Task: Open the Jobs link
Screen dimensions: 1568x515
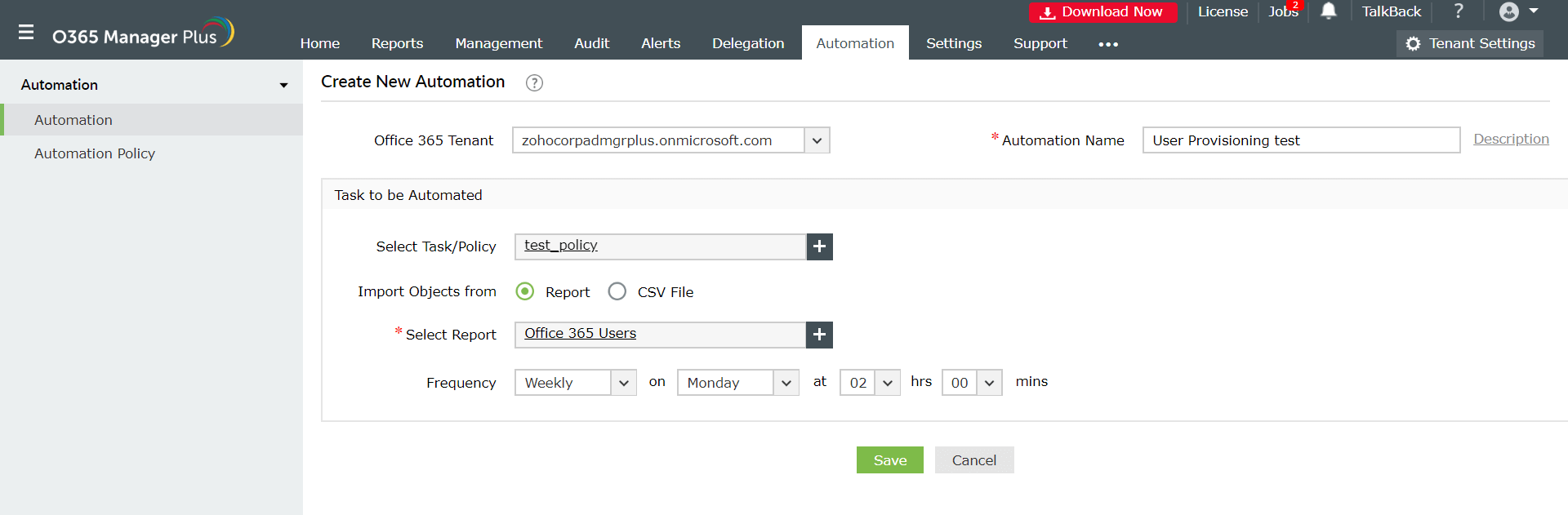Action: point(1283,11)
